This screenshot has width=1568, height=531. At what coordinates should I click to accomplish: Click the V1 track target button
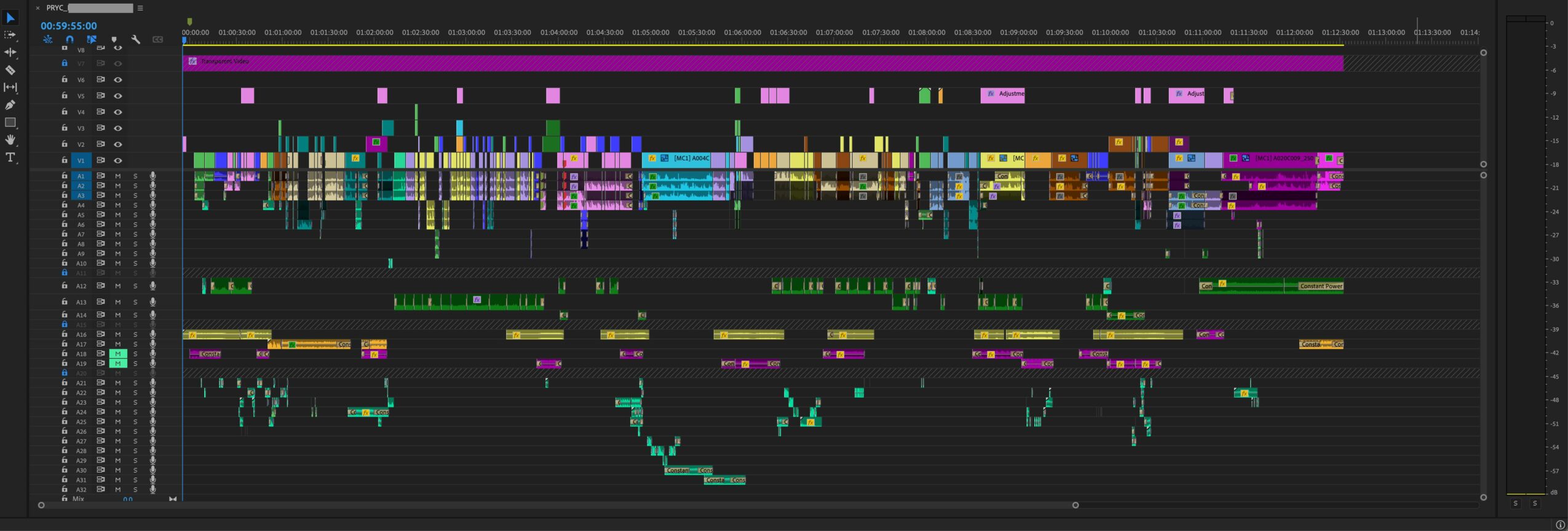[81, 160]
